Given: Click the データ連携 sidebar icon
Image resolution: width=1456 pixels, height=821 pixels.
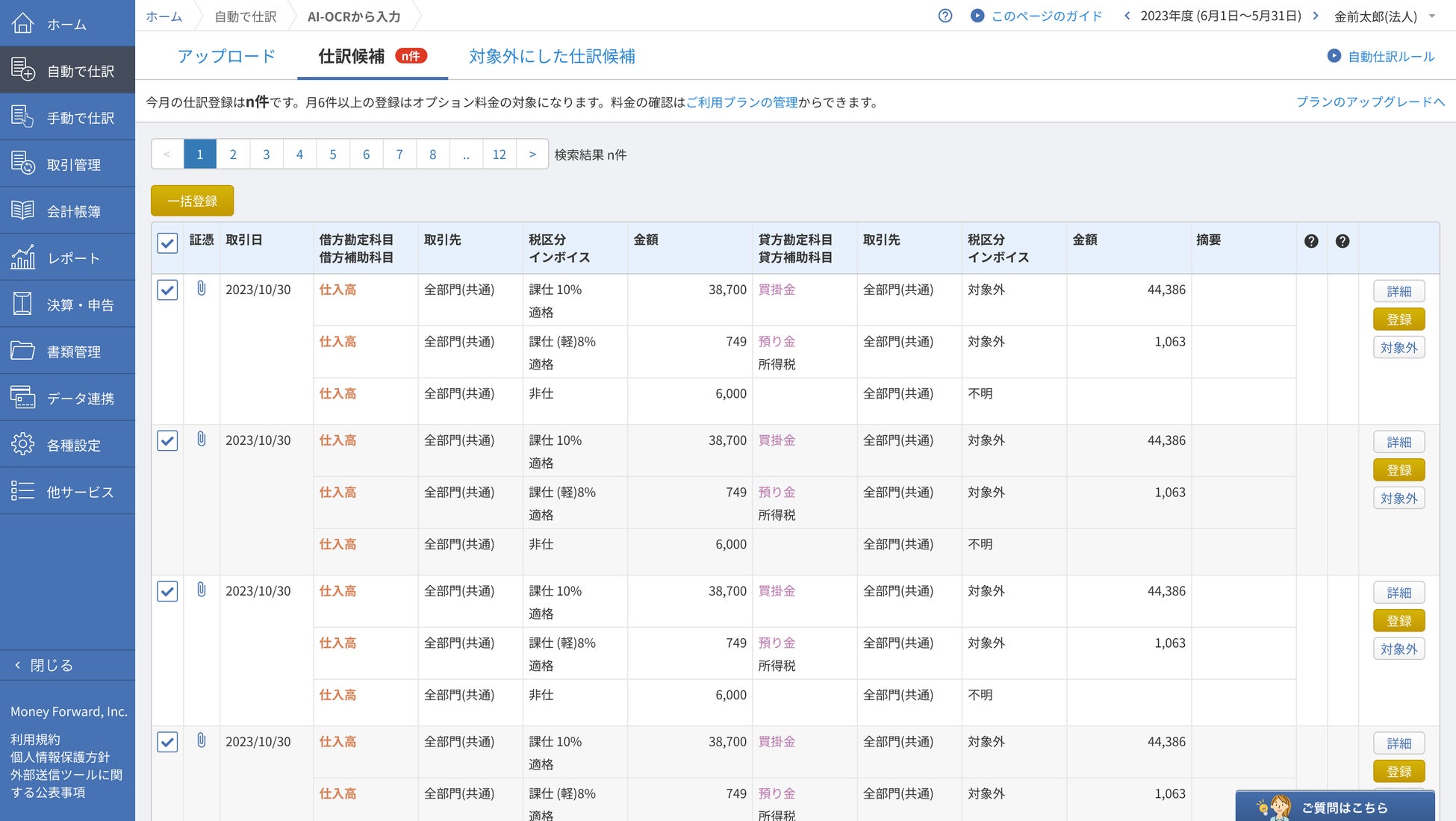Looking at the screenshot, I should (x=23, y=398).
